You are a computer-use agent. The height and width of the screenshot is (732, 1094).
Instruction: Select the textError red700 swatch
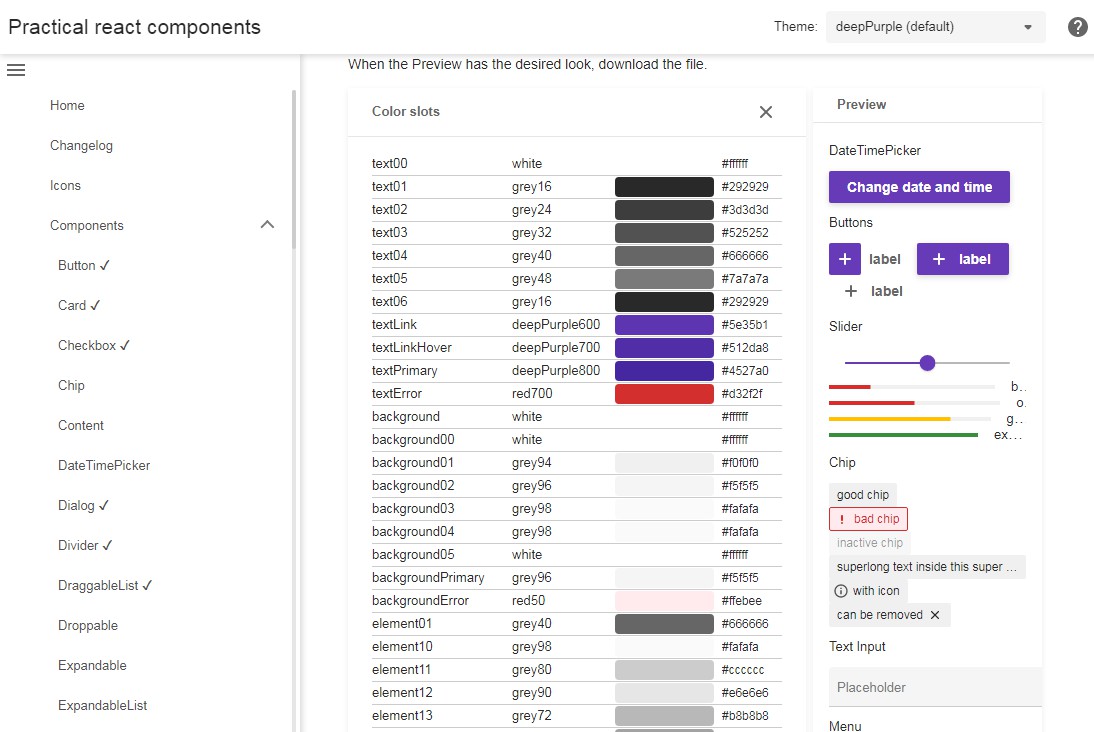click(x=664, y=394)
